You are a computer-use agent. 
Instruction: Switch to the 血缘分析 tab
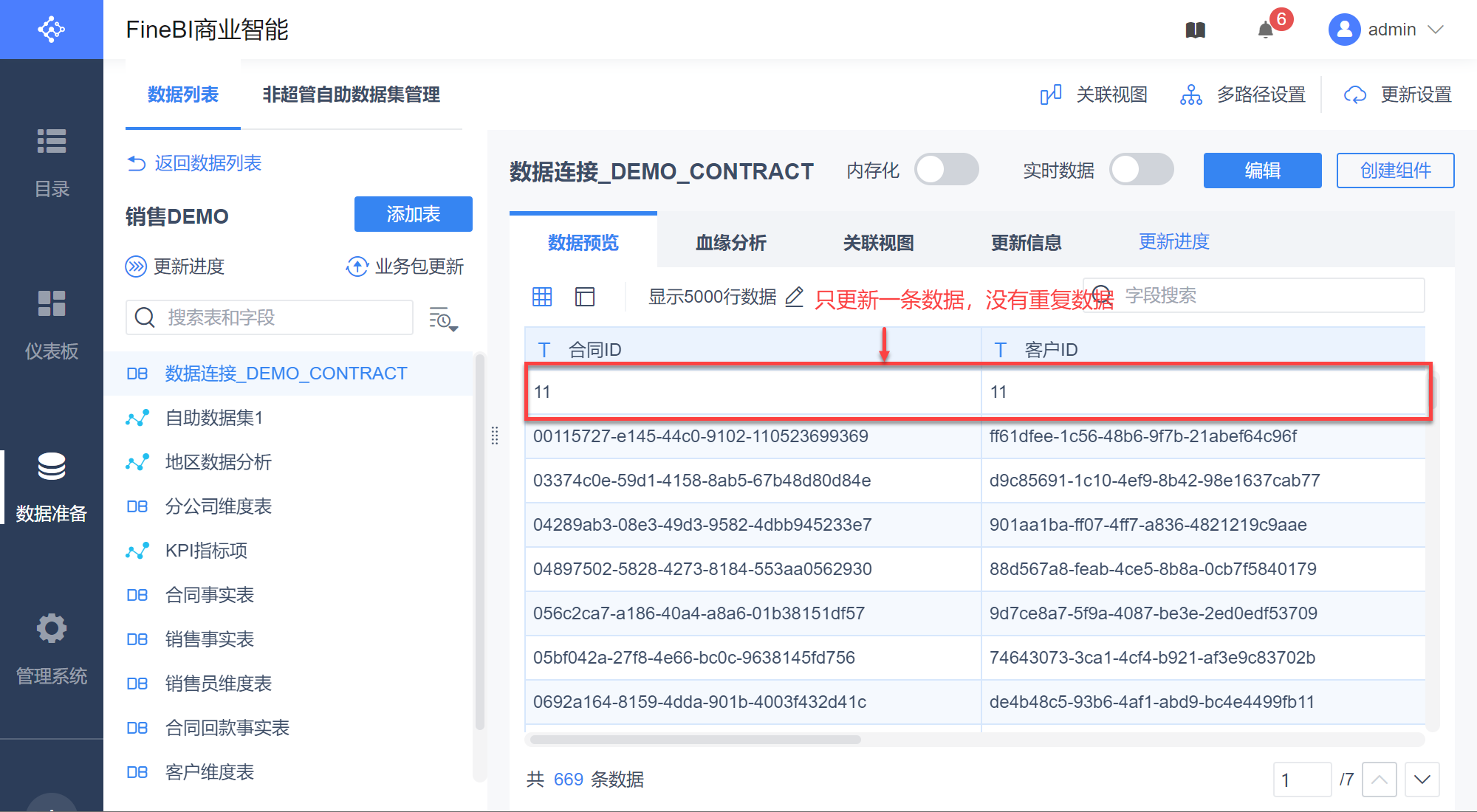pos(730,243)
